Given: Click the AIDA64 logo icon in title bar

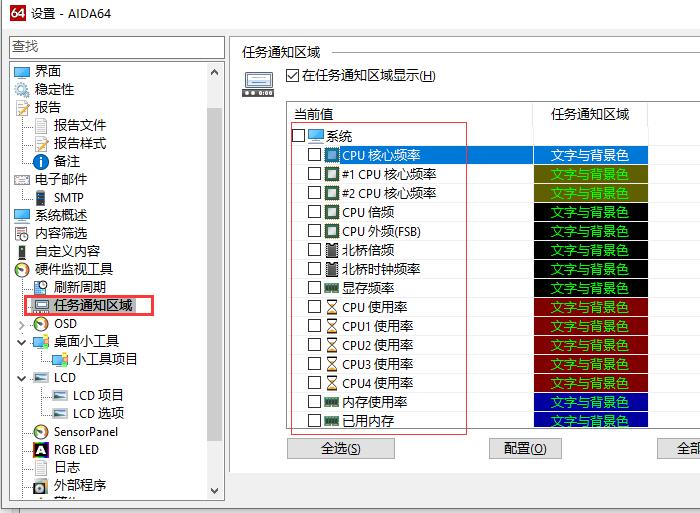Looking at the screenshot, I should [x=18, y=13].
